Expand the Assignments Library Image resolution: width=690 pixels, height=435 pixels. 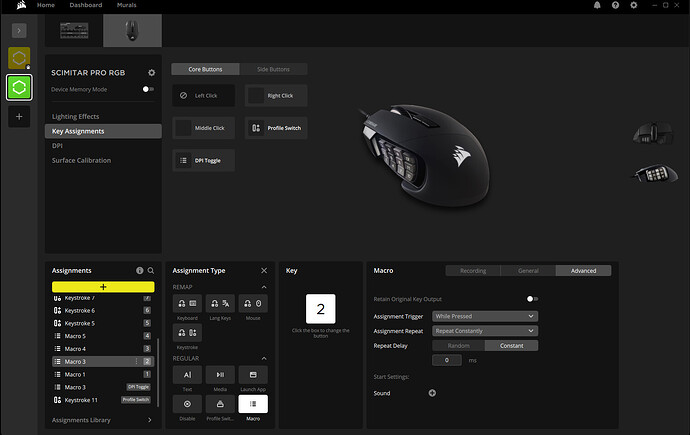102,420
